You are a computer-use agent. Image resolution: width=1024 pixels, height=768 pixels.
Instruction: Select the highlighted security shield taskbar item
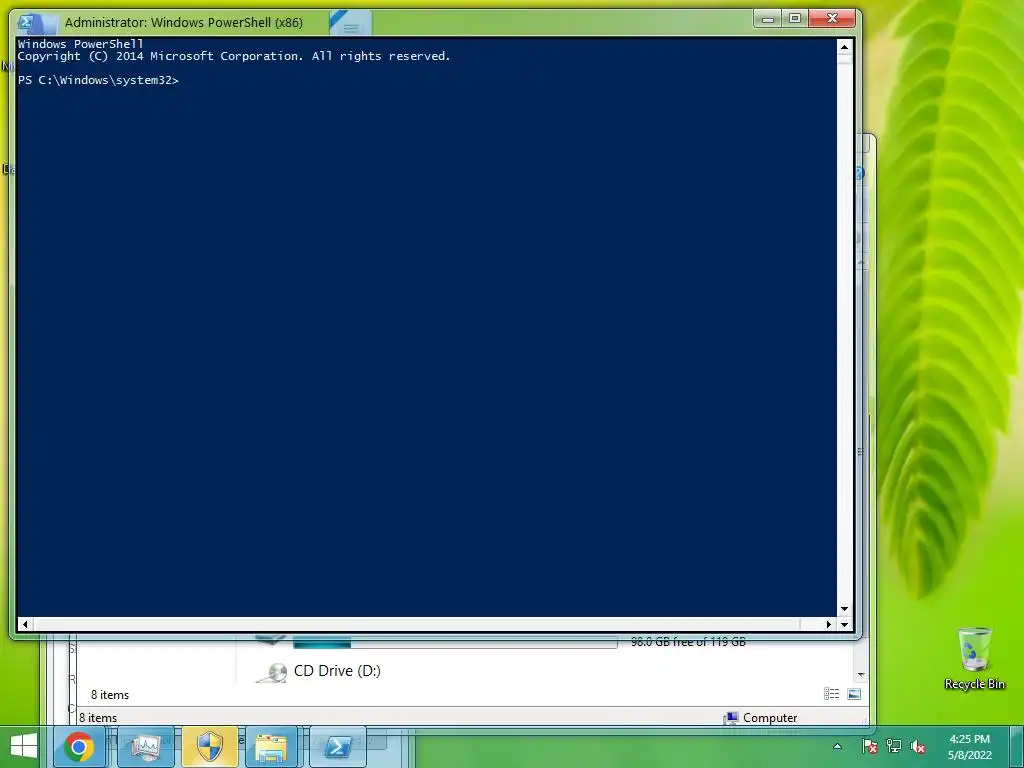tap(210, 746)
